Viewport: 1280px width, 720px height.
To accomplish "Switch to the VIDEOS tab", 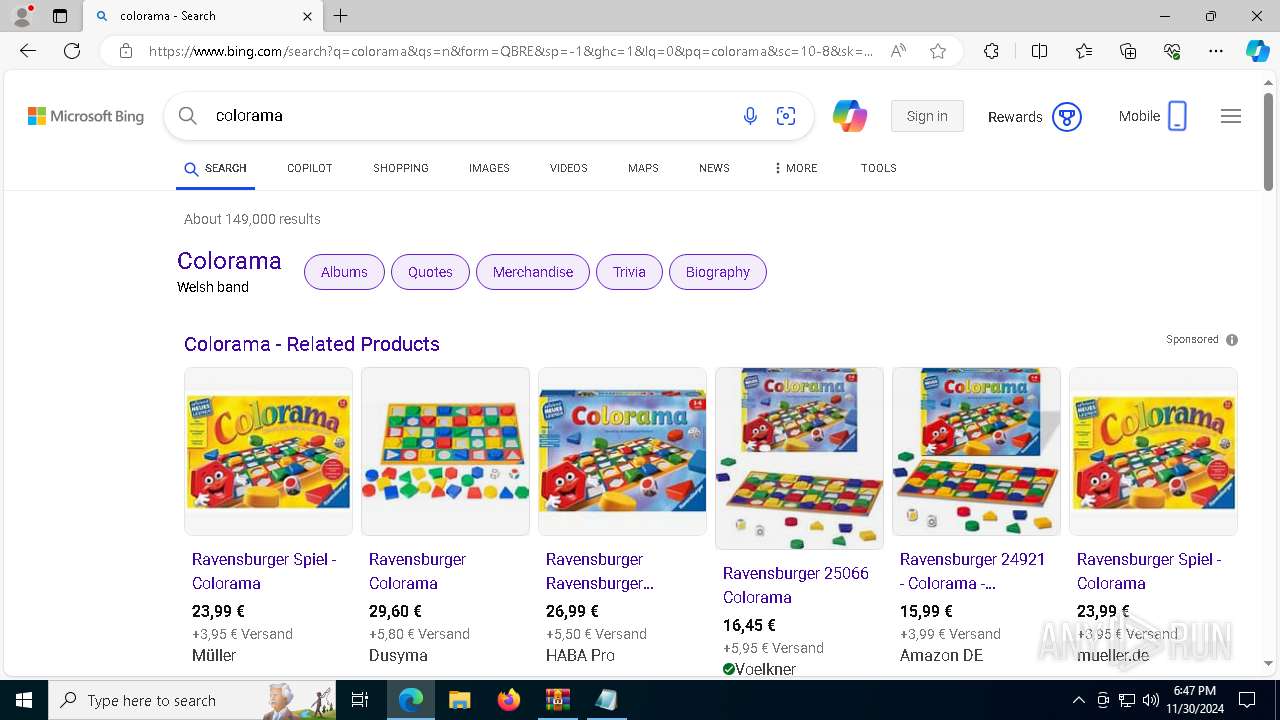I will 569,168.
